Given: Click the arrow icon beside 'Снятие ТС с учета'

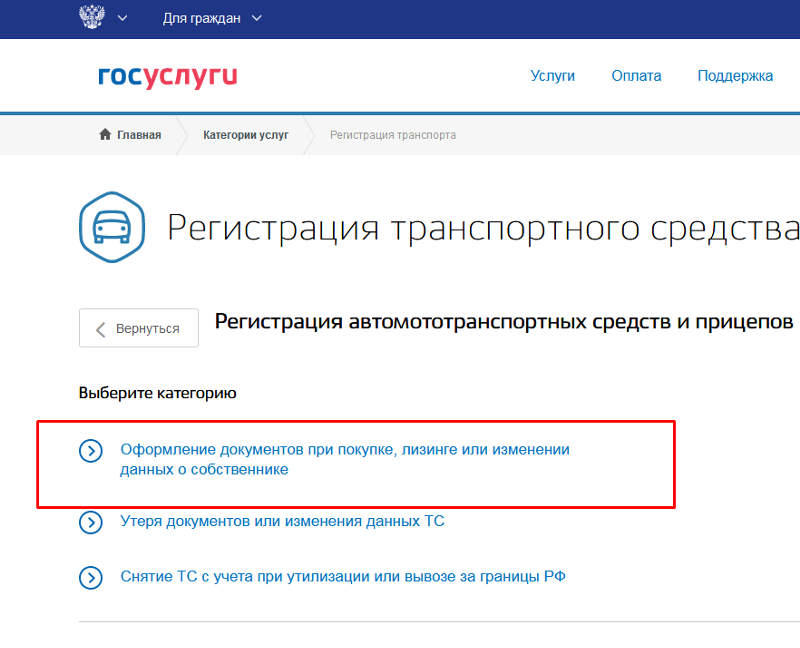Looking at the screenshot, I should (x=91, y=578).
